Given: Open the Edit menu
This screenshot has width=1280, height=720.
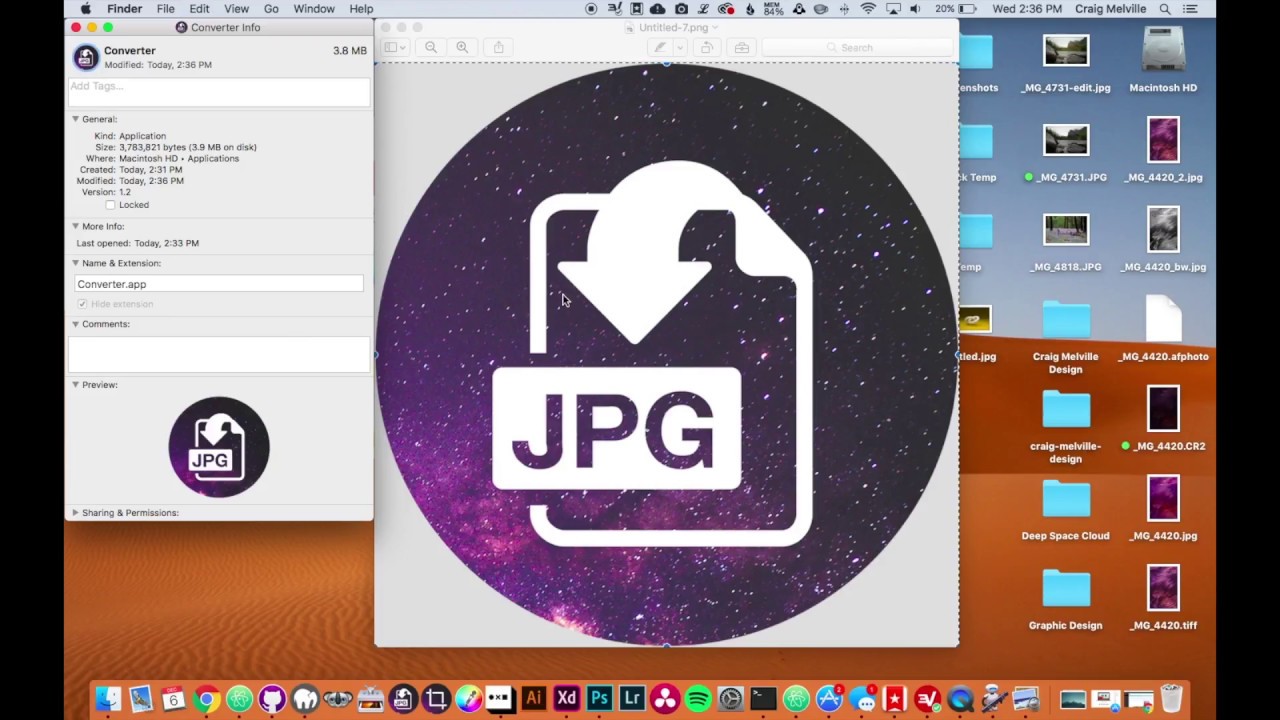Looking at the screenshot, I should tap(199, 9).
